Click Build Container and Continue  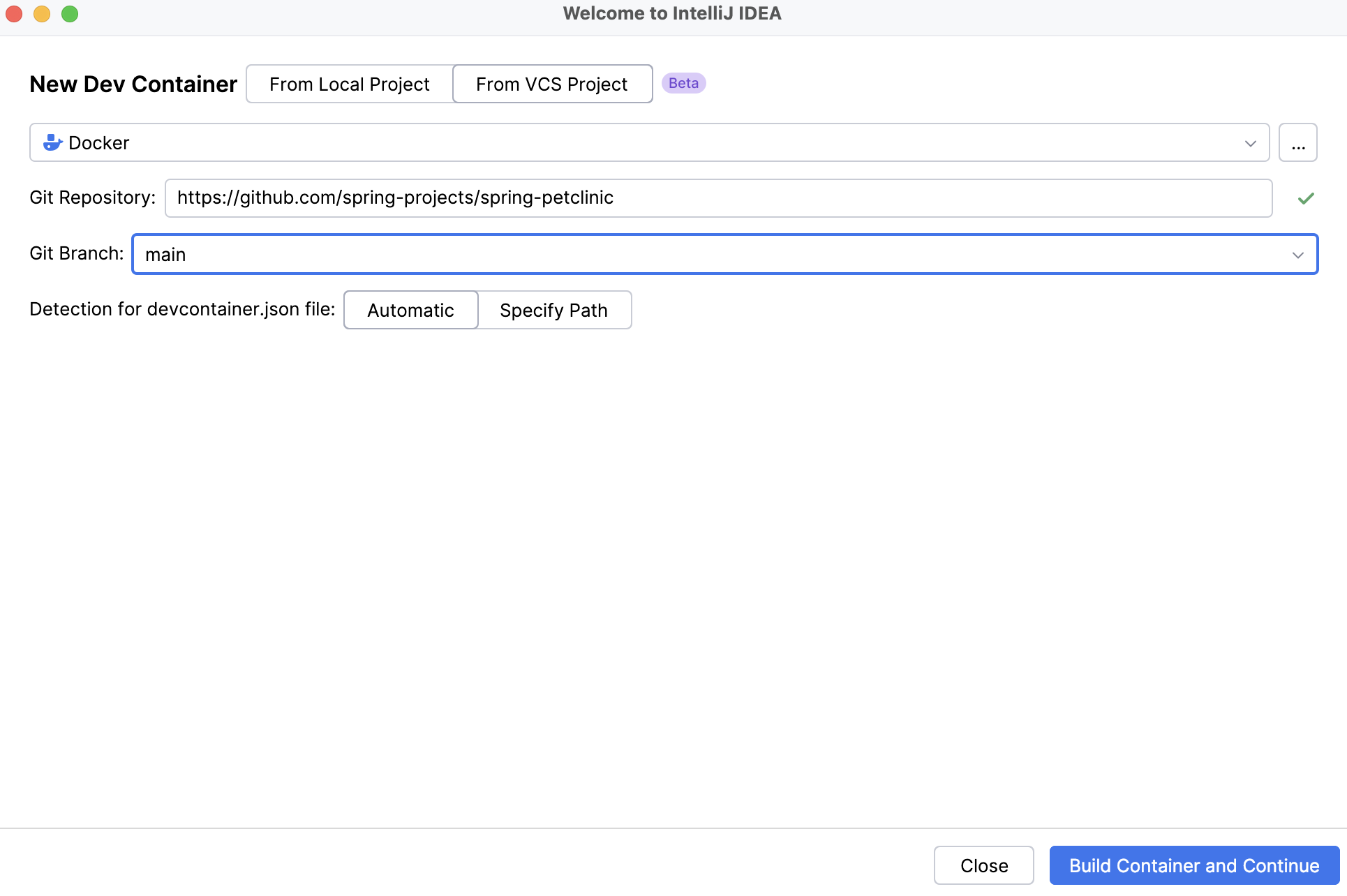point(1195,865)
